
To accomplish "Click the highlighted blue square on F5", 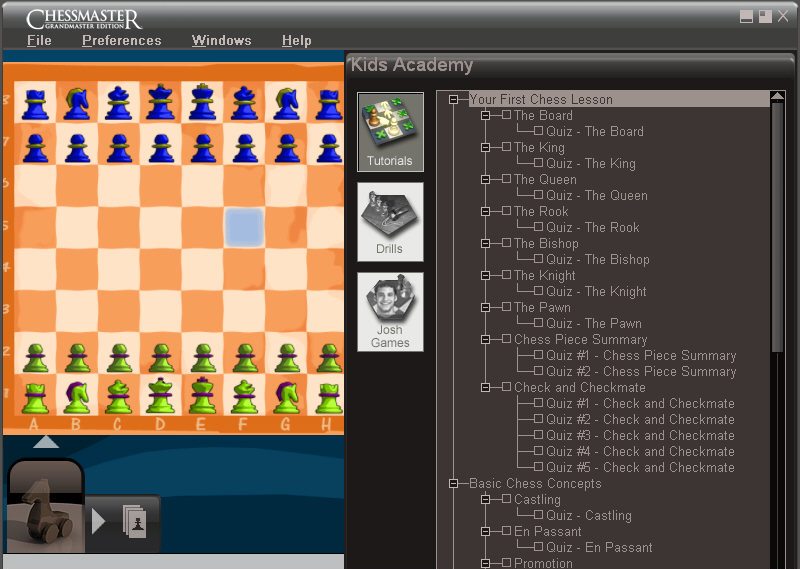I will (x=244, y=227).
